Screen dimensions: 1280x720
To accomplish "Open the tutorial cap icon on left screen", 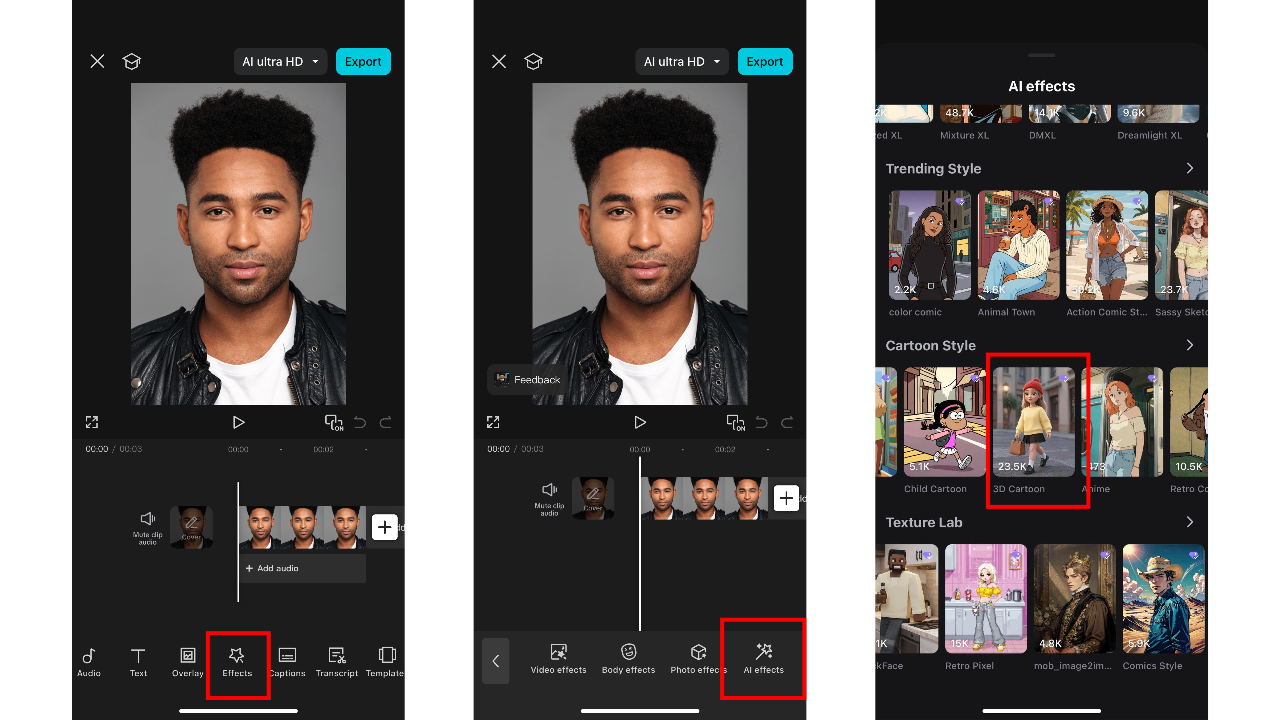I will pos(131,61).
